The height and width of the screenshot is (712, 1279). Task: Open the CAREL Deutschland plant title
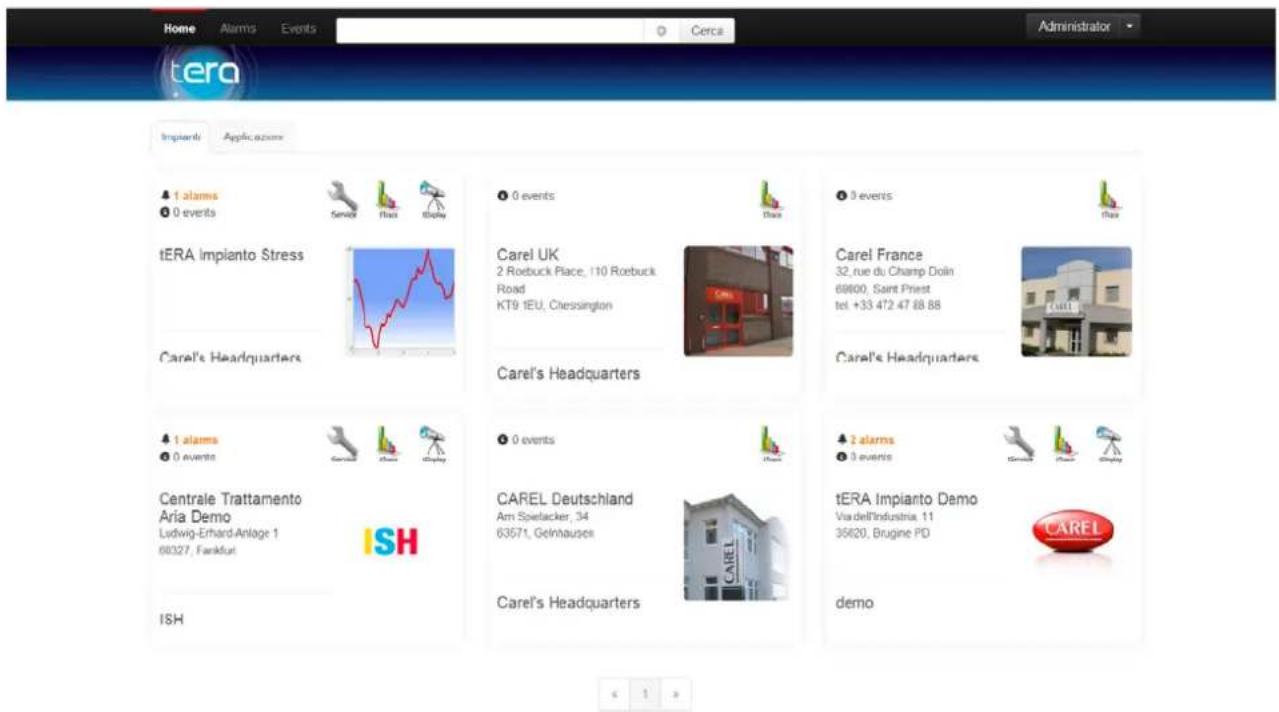[565, 499]
